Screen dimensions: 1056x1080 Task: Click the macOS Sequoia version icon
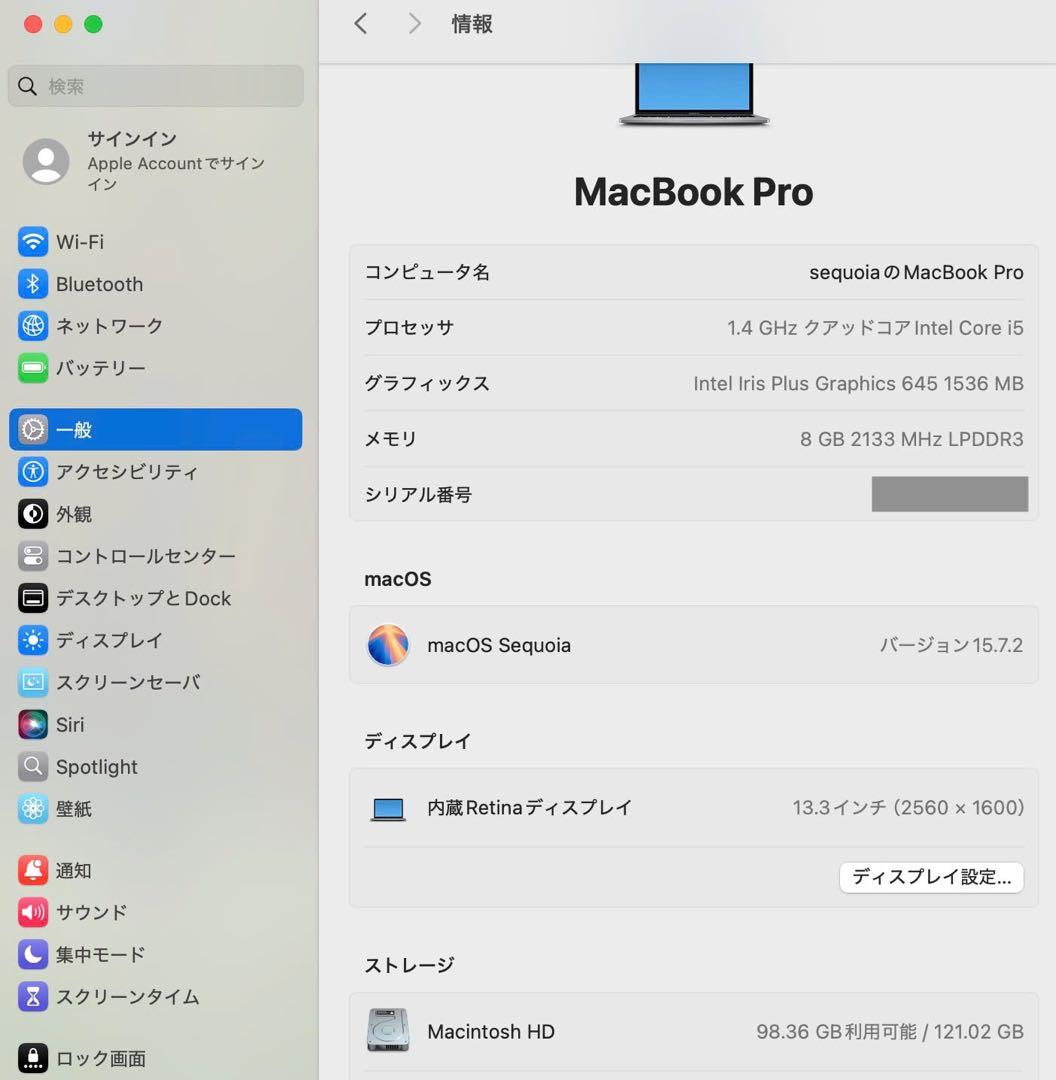point(388,645)
